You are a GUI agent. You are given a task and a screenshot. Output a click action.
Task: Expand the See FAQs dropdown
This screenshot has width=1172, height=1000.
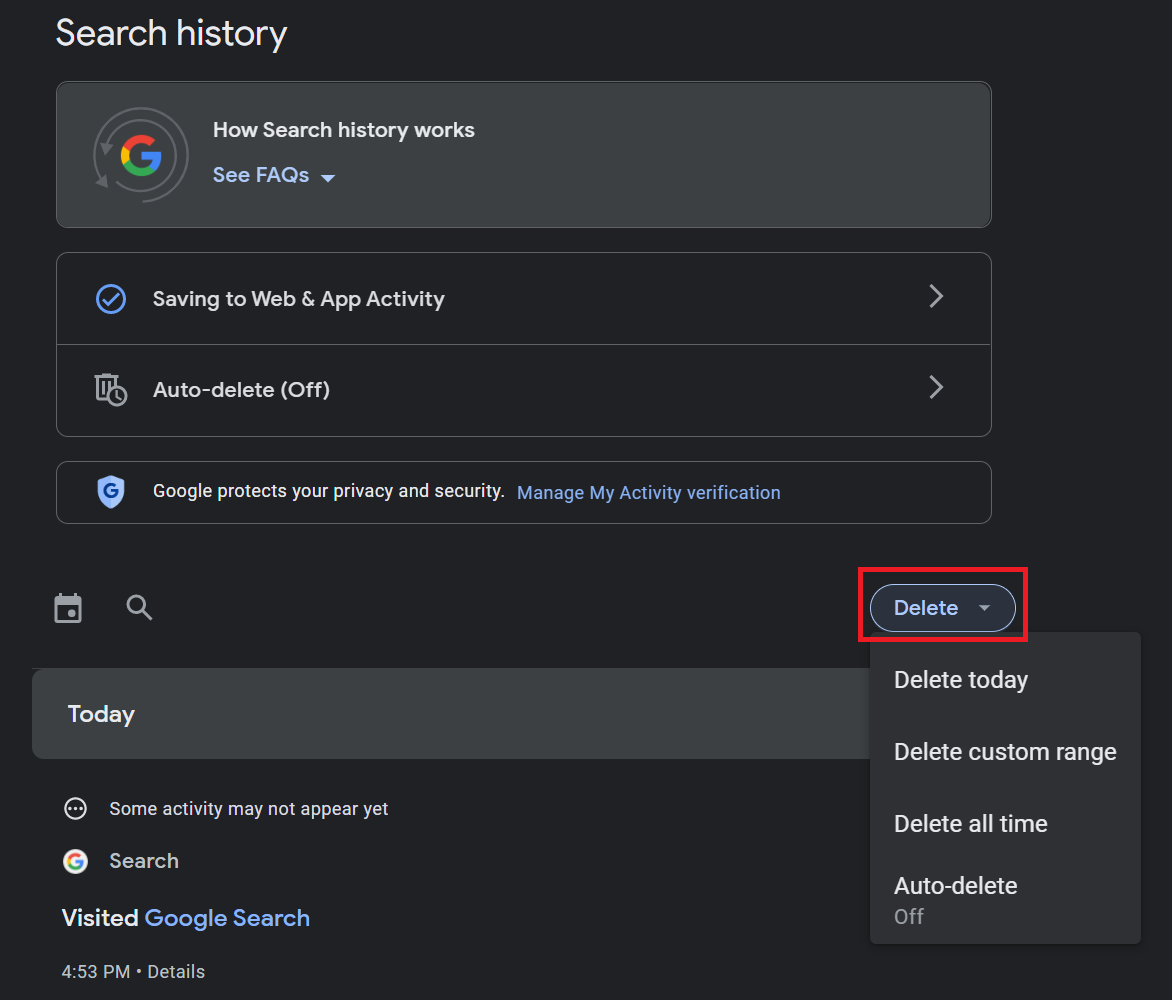tap(274, 176)
